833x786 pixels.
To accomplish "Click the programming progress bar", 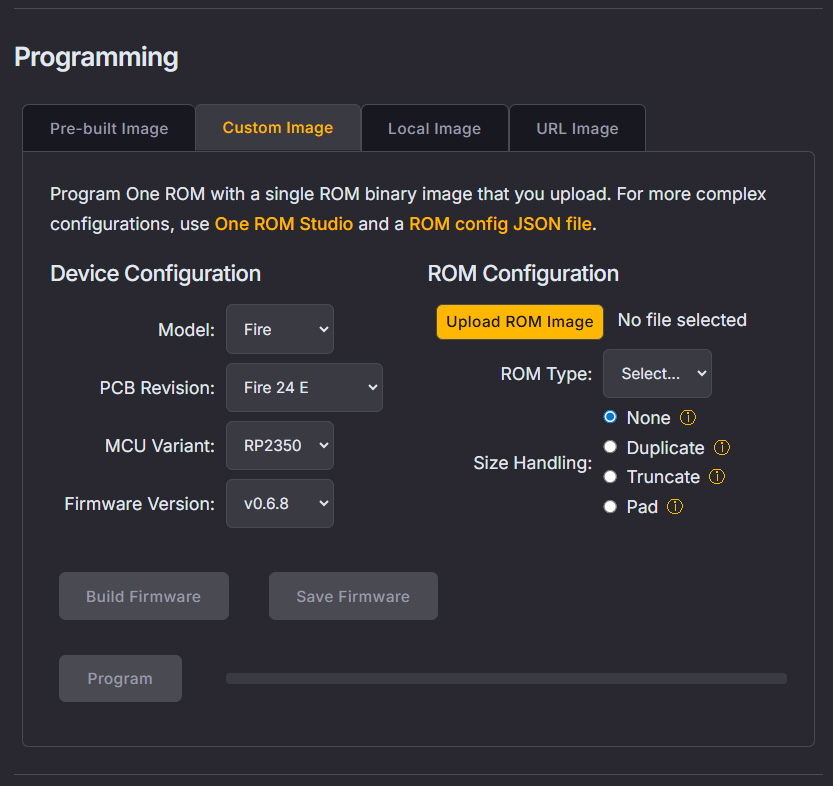I will pos(506,678).
